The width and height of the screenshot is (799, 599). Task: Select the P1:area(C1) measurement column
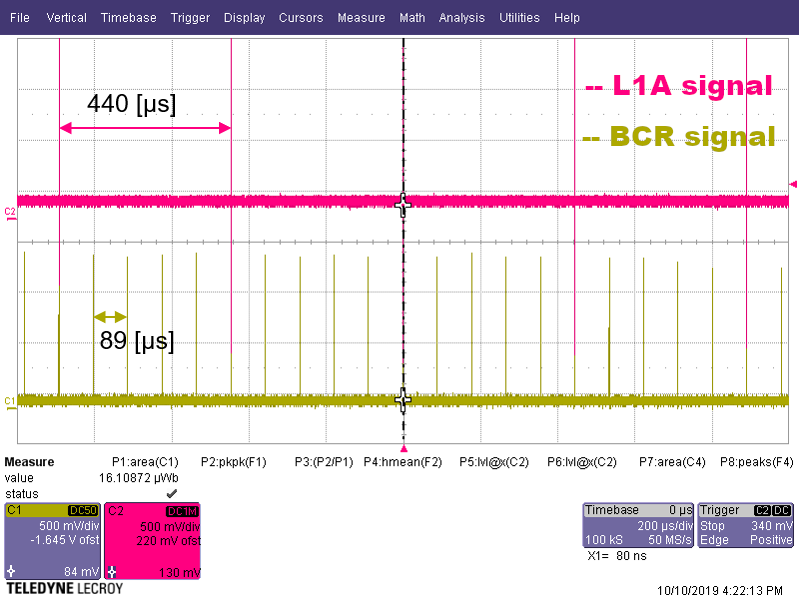click(x=145, y=462)
